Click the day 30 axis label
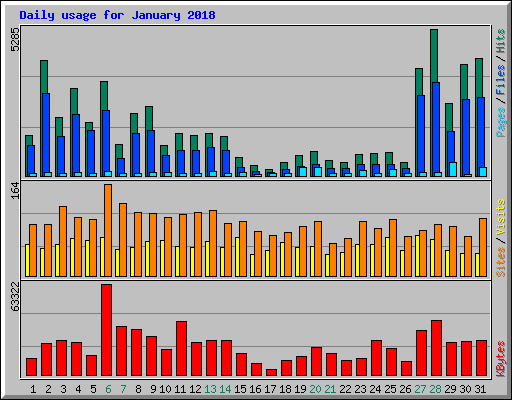Viewport: 512px width, 400px height. point(465,389)
